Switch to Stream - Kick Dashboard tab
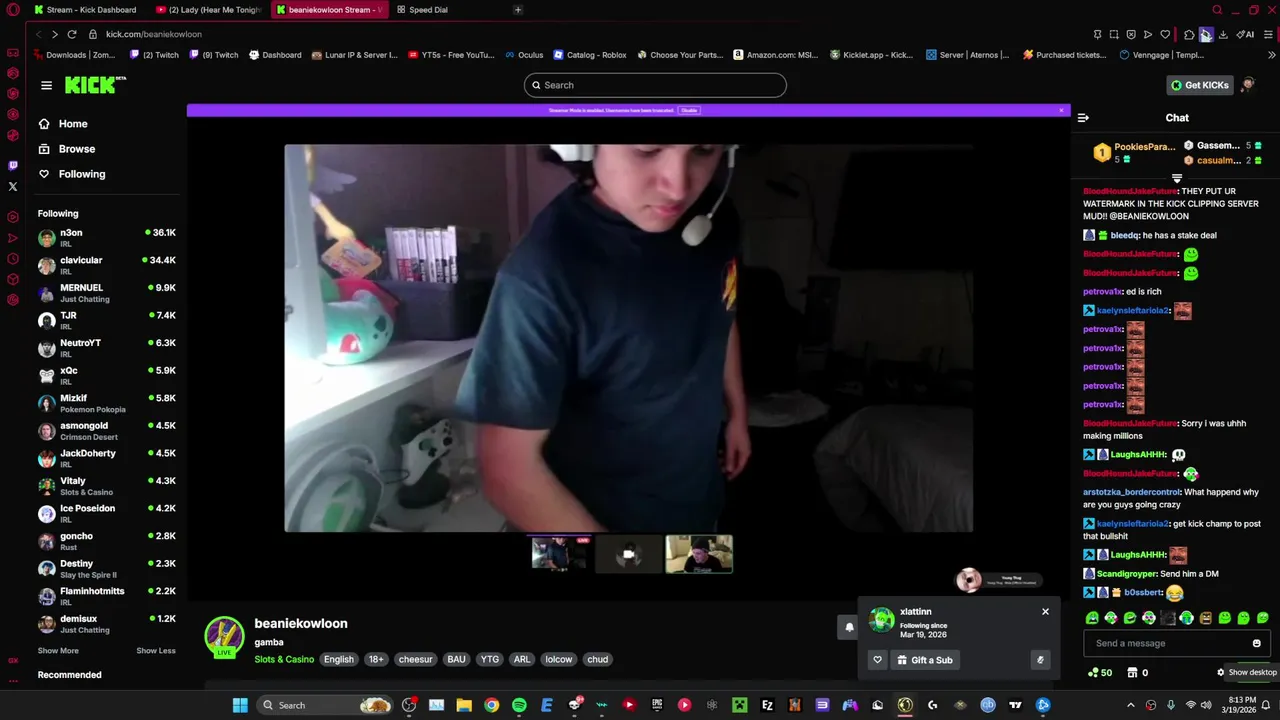 [85, 10]
